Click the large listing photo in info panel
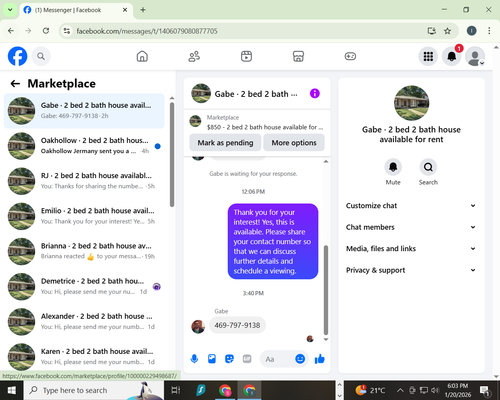 [411, 103]
